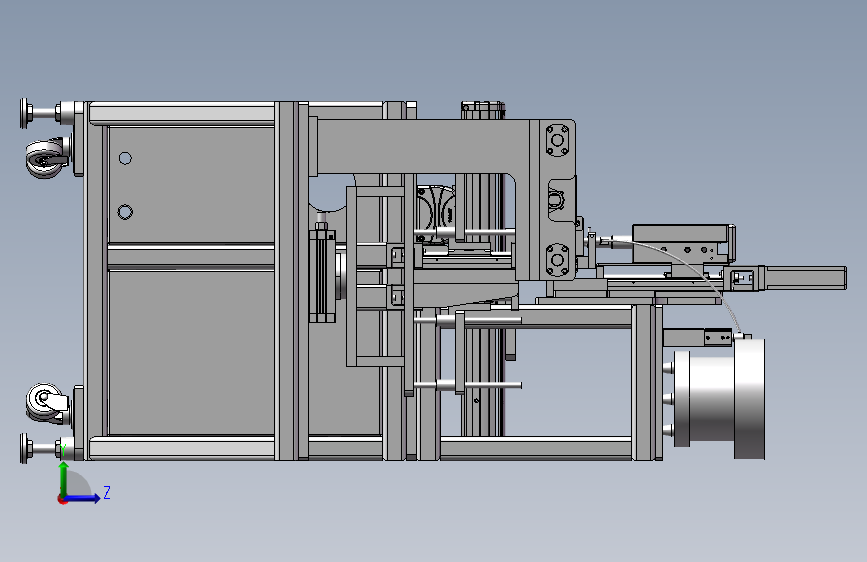Click the green Y axis arrow of triad
Screen dimensions: 867x562
[64, 478]
